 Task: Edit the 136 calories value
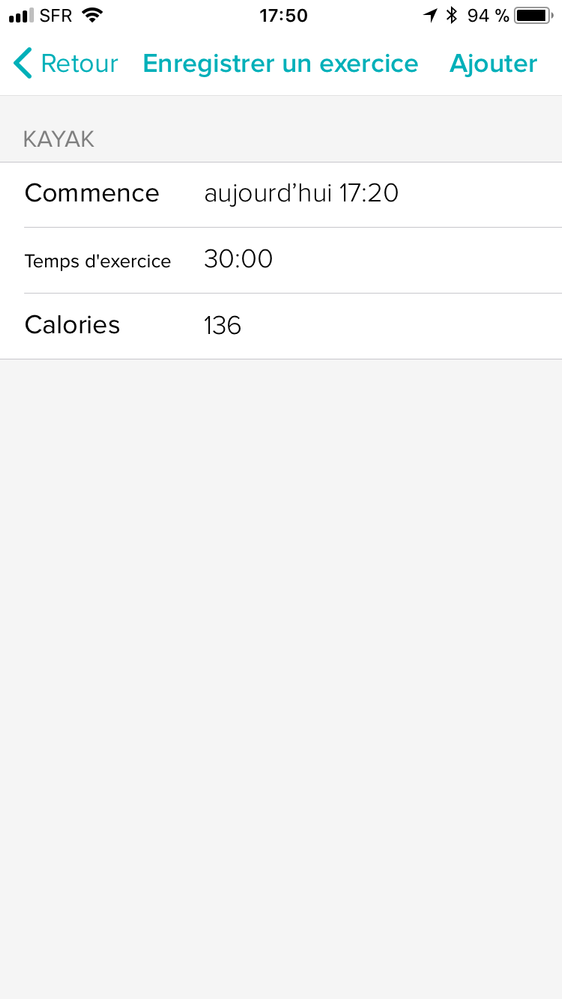click(222, 326)
